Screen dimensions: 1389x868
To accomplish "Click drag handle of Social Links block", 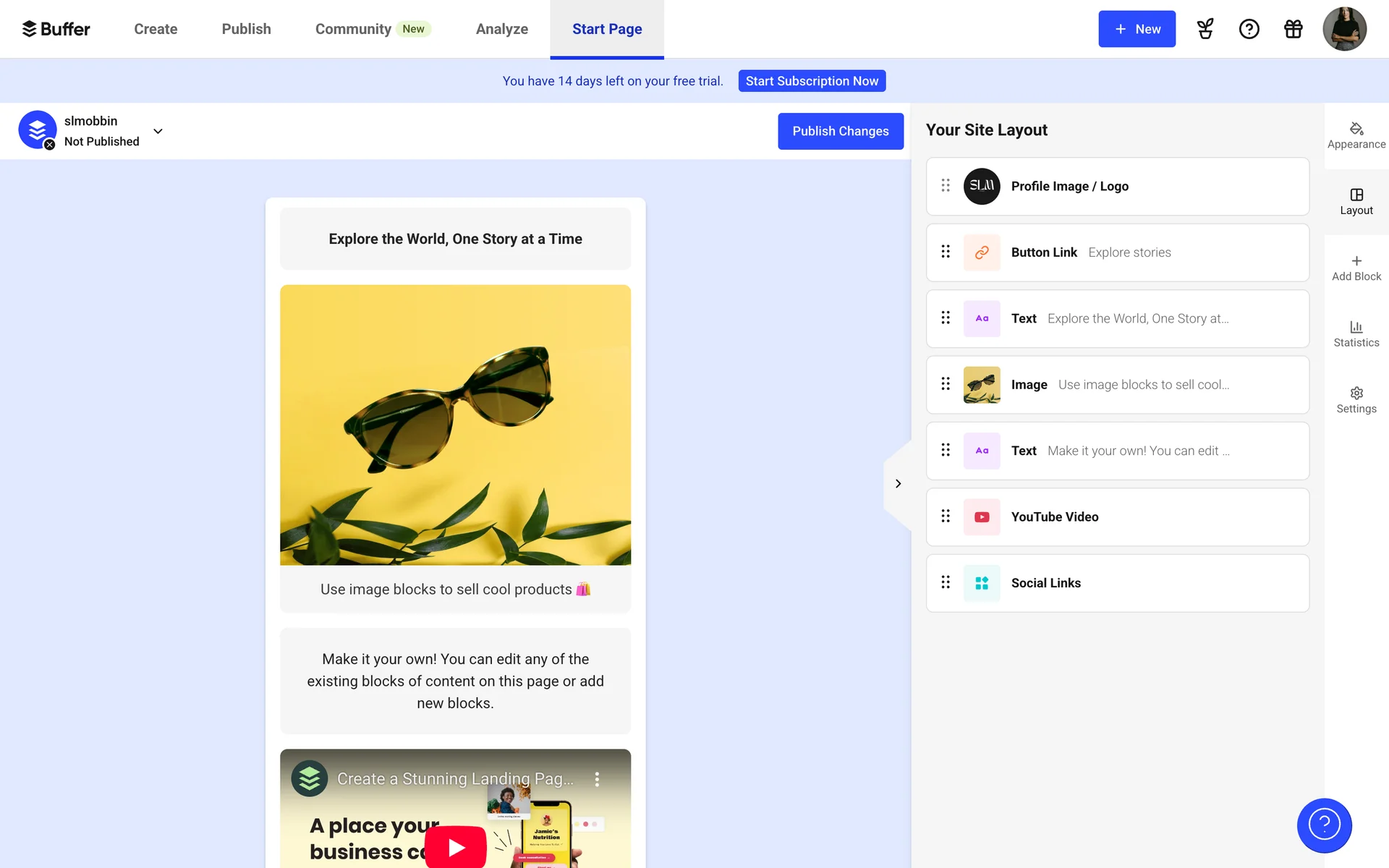I will (945, 582).
